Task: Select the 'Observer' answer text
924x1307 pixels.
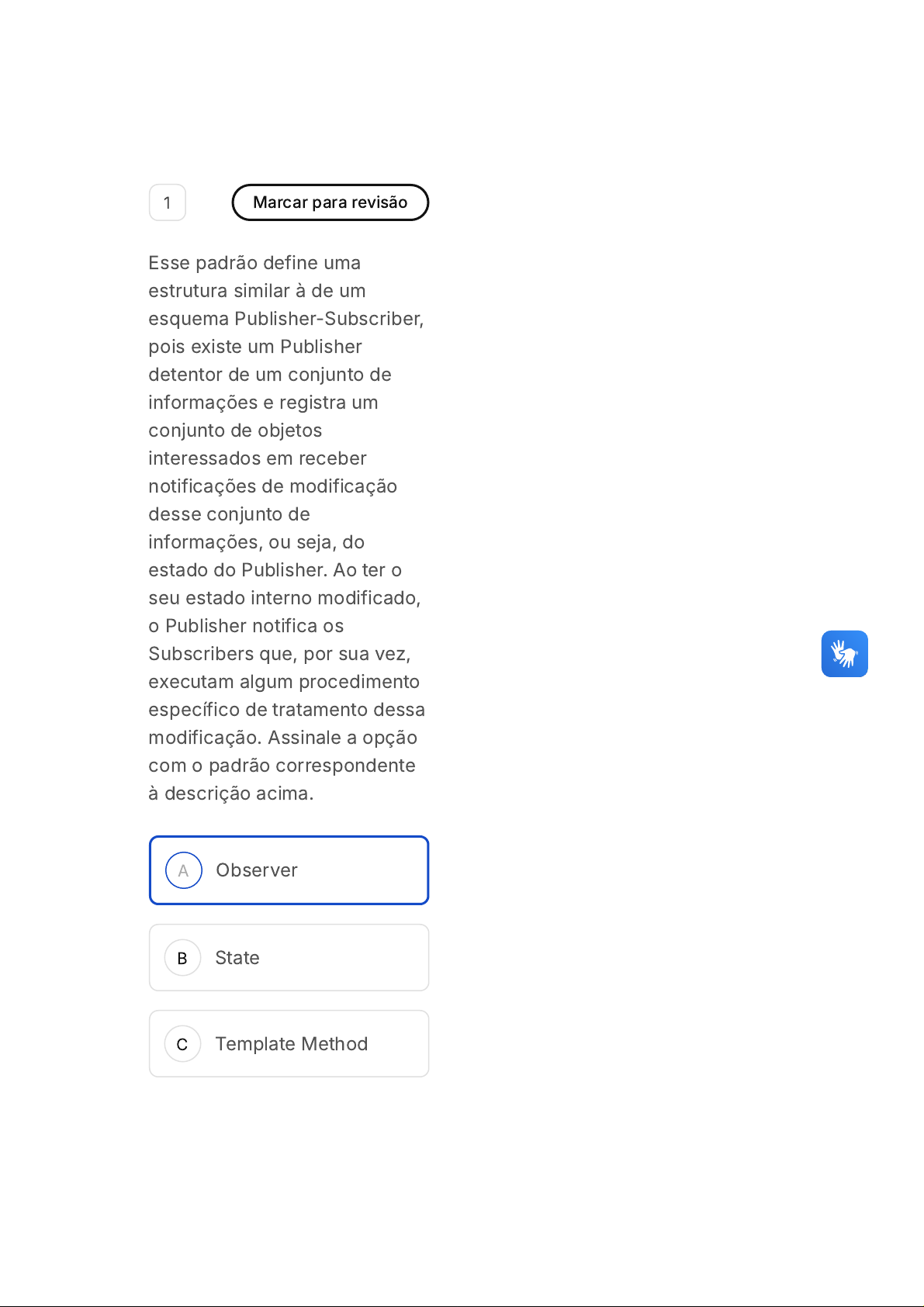Action: click(x=257, y=870)
